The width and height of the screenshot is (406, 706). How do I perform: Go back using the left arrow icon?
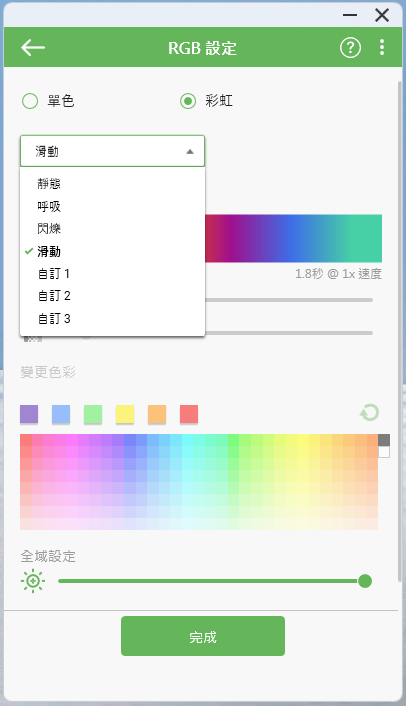pyautogui.click(x=33, y=47)
